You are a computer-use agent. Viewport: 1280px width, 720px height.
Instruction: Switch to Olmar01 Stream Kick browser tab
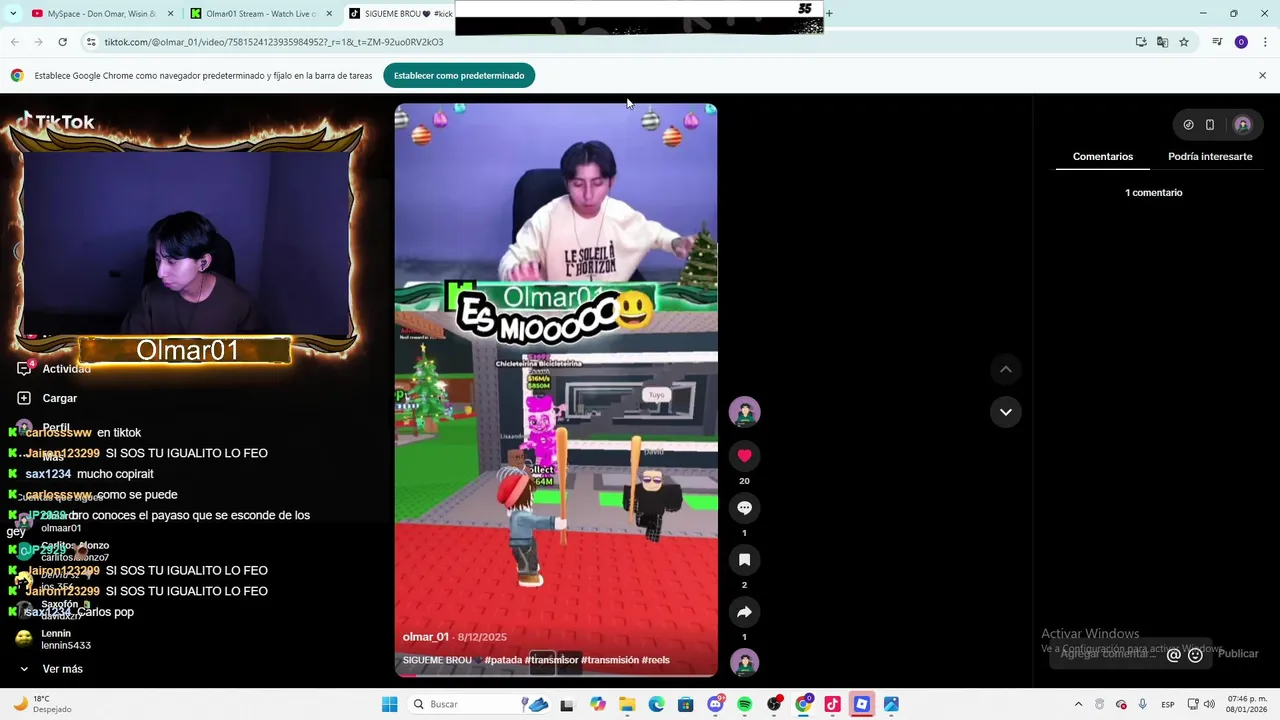(x=261, y=13)
